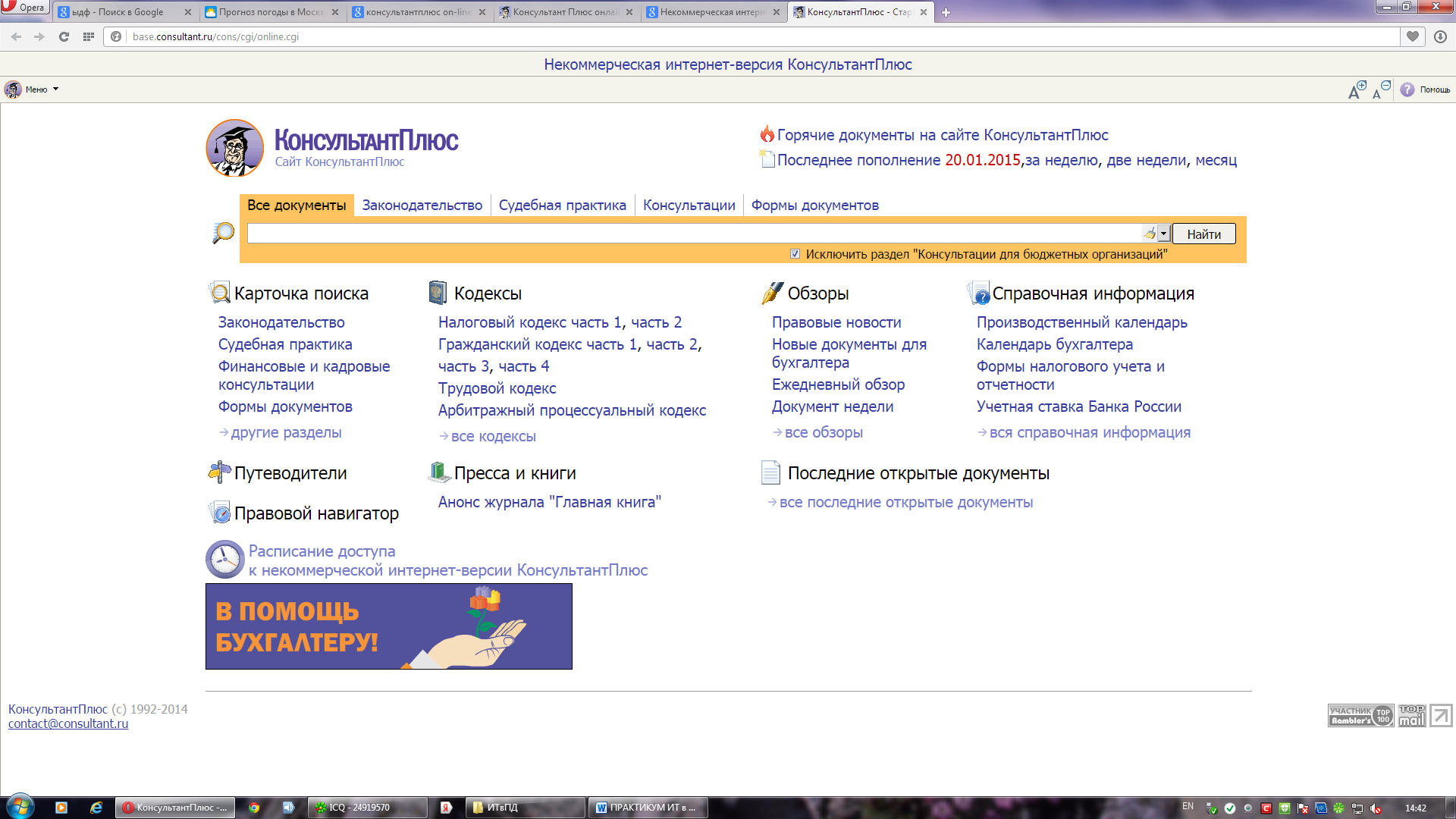Click Windows Start button

click(20, 807)
